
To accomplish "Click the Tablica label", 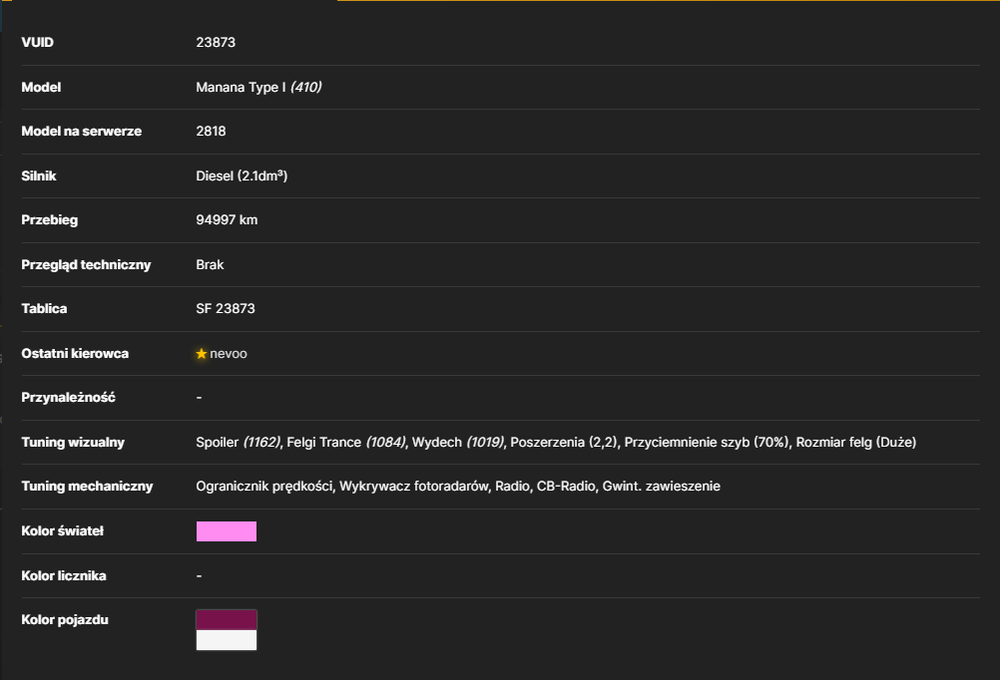I will 44,309.
